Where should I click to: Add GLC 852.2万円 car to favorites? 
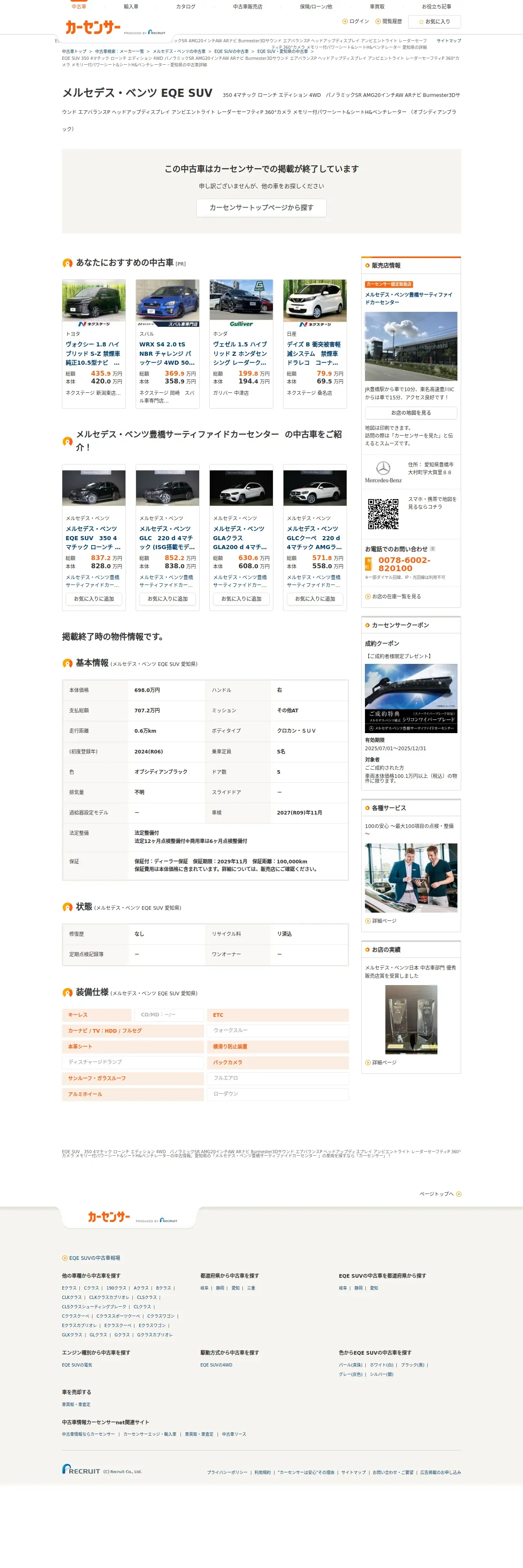[167, 599]
